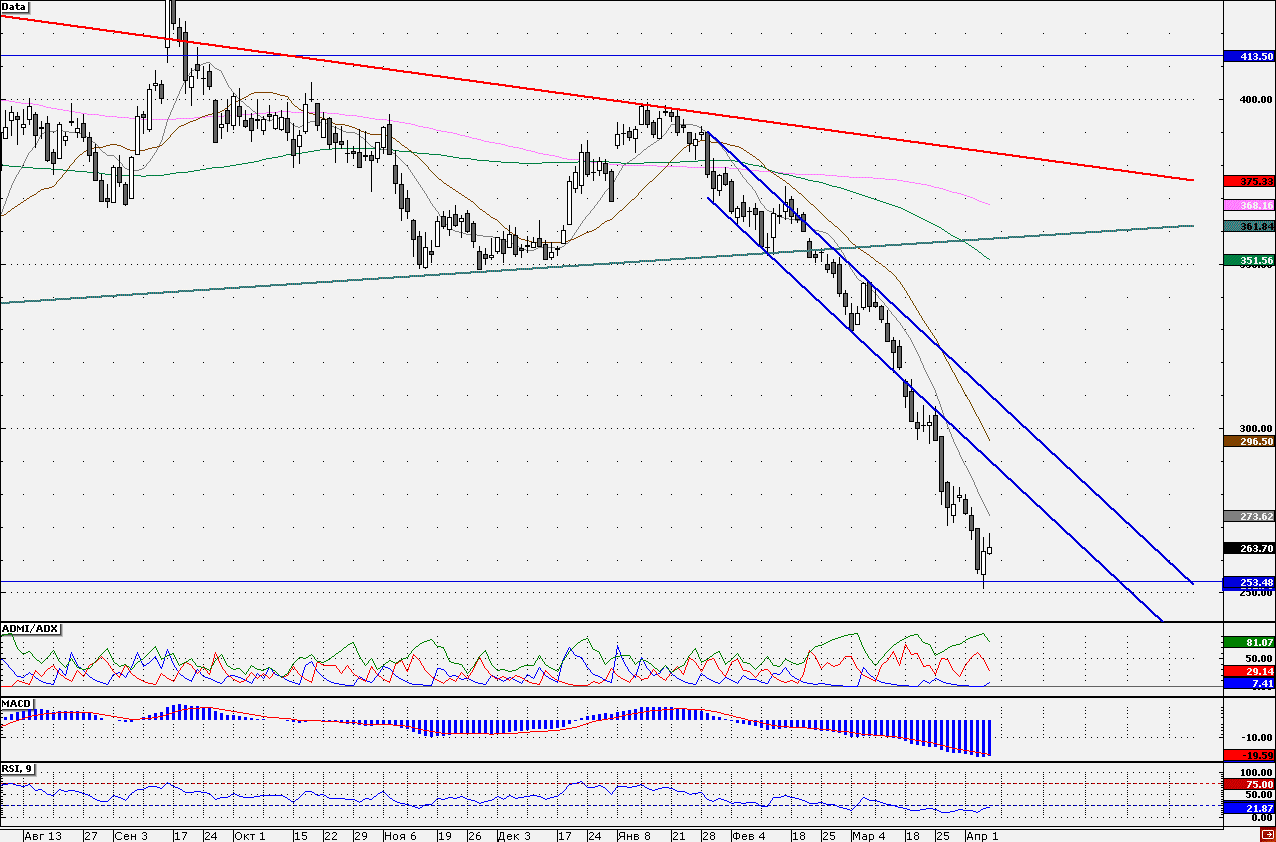This screenshot has width=1276, height=842.
Task: Click the red arrow icon in bottom-right corner
Action: pyautogui.click(x=1267, y=835)
